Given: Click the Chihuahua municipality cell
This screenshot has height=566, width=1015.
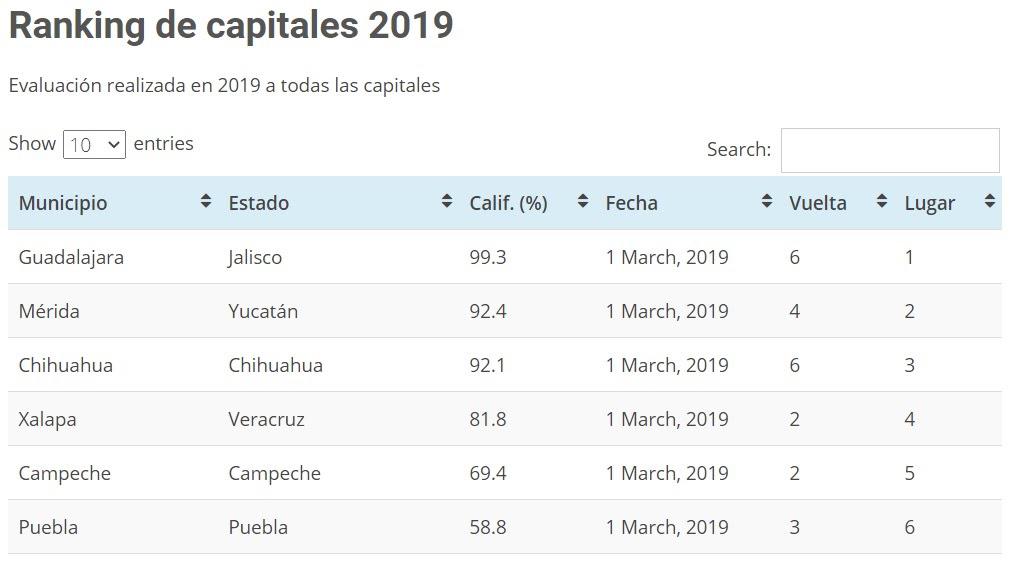Looking at the screenshot, I should (x=66, y=365).
